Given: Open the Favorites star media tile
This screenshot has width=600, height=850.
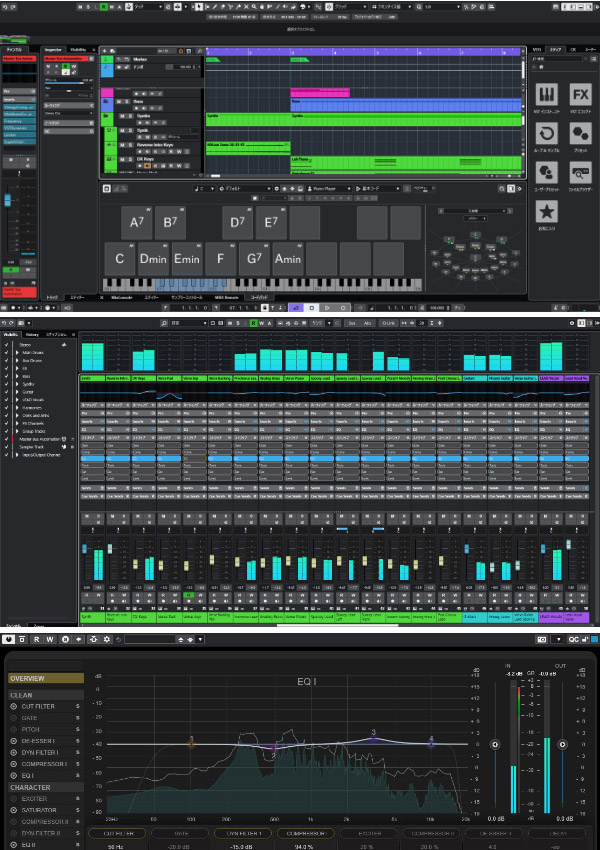Looking at the screenshot, I should [x=546, y=211].
